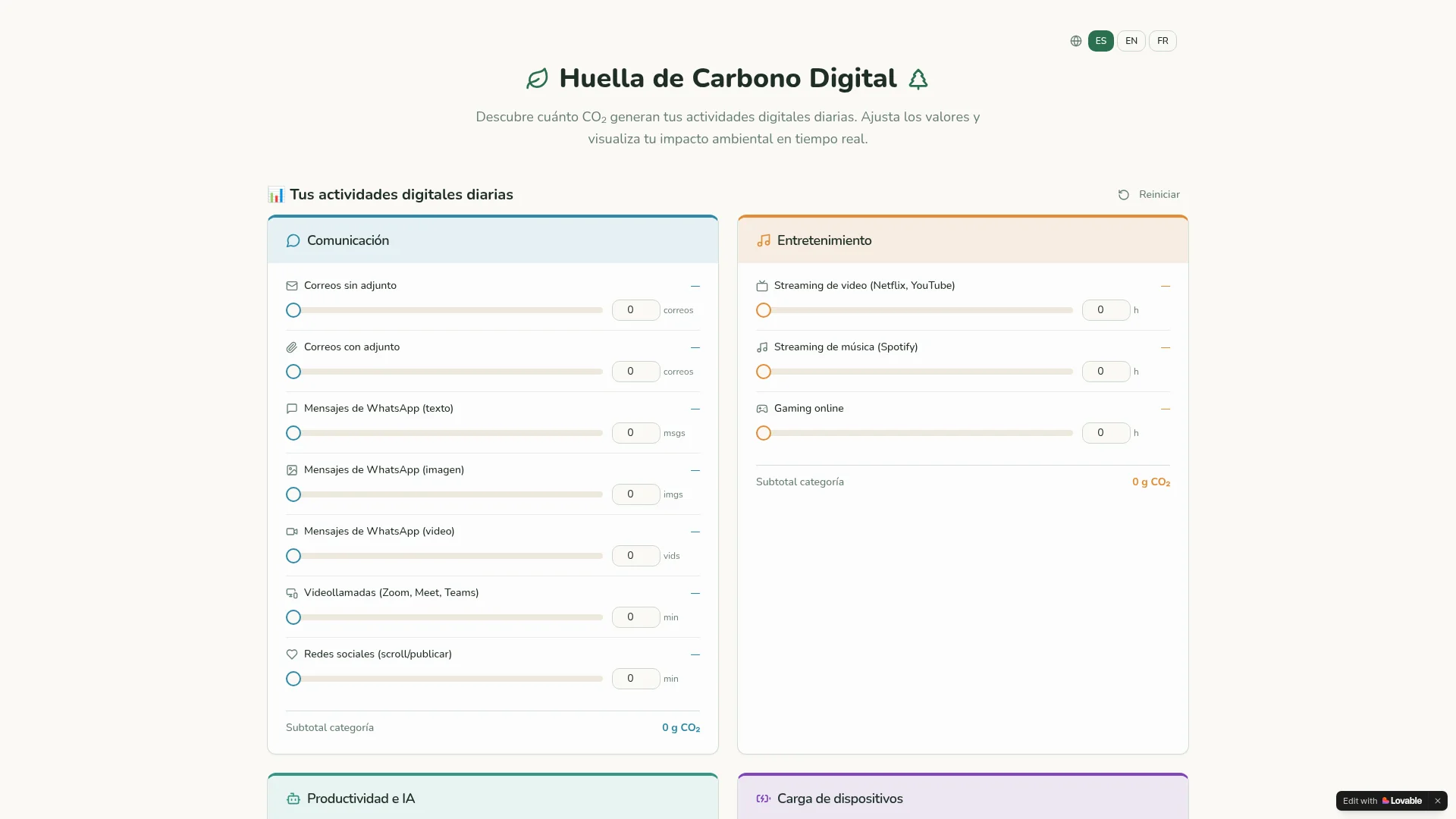Click the envelope icon for Correos sin adjunto

tap(292, 286)
